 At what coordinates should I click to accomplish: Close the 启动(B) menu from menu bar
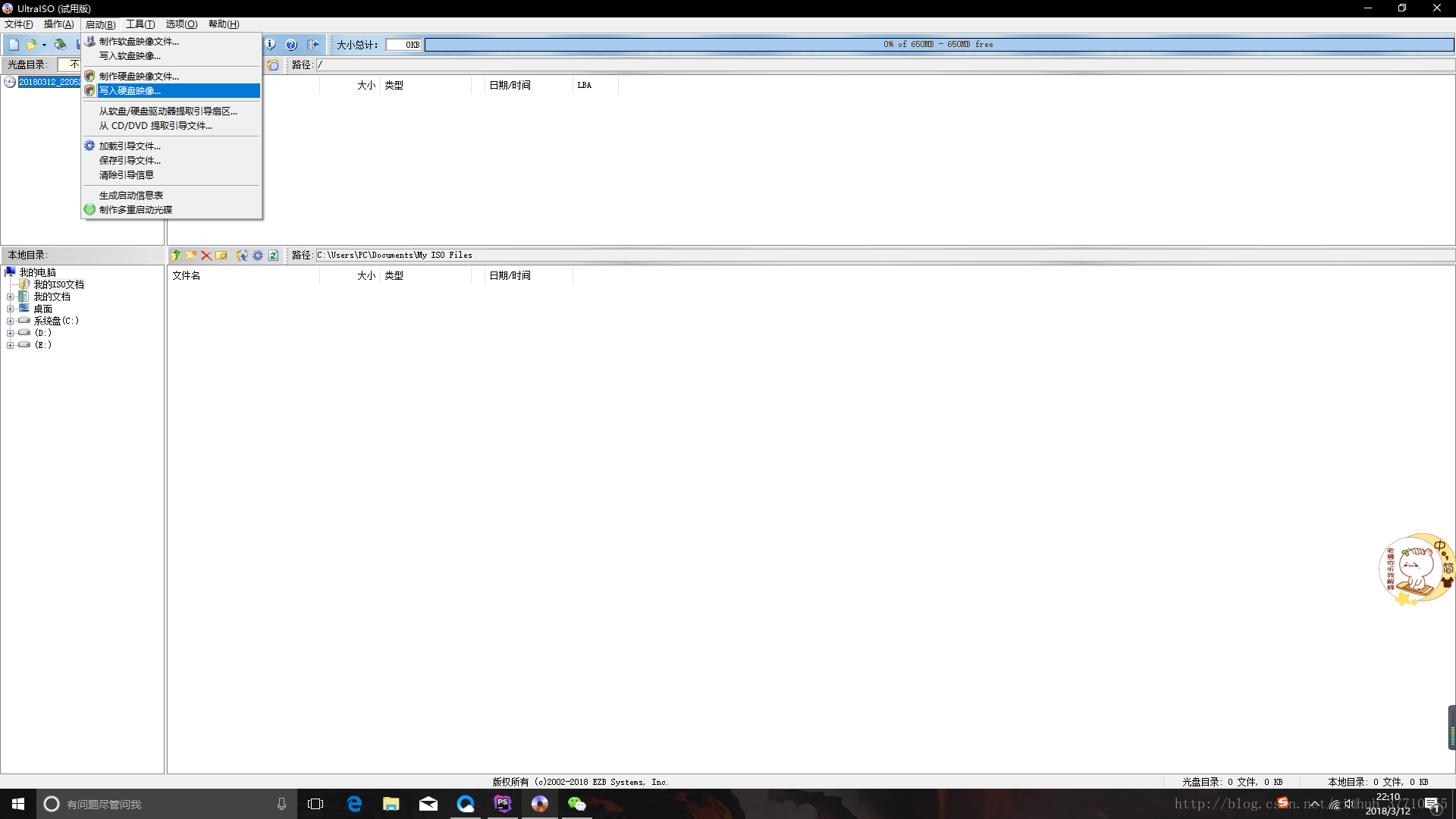pos(100,24)
